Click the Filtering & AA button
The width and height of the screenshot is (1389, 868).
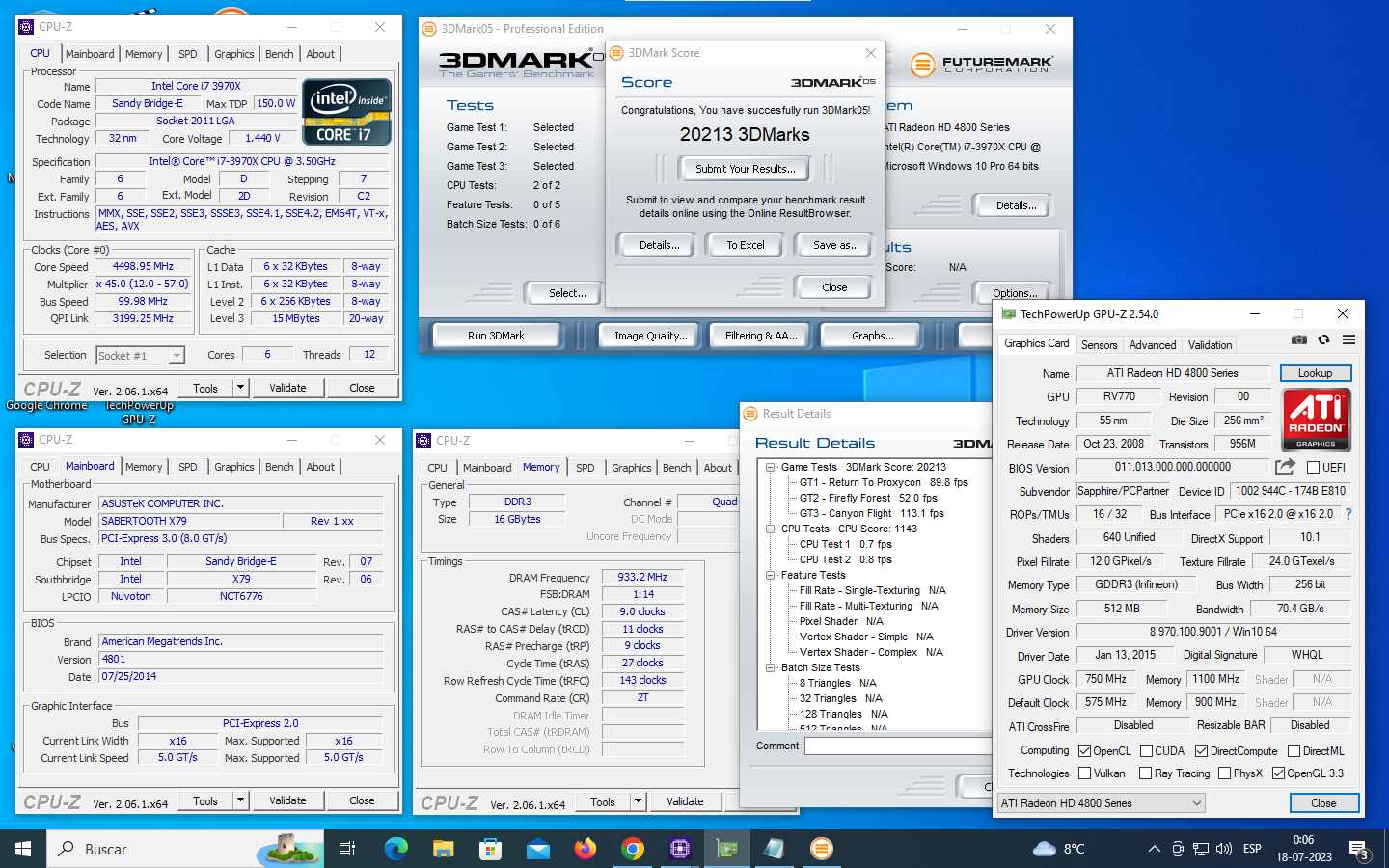point(761,336)
